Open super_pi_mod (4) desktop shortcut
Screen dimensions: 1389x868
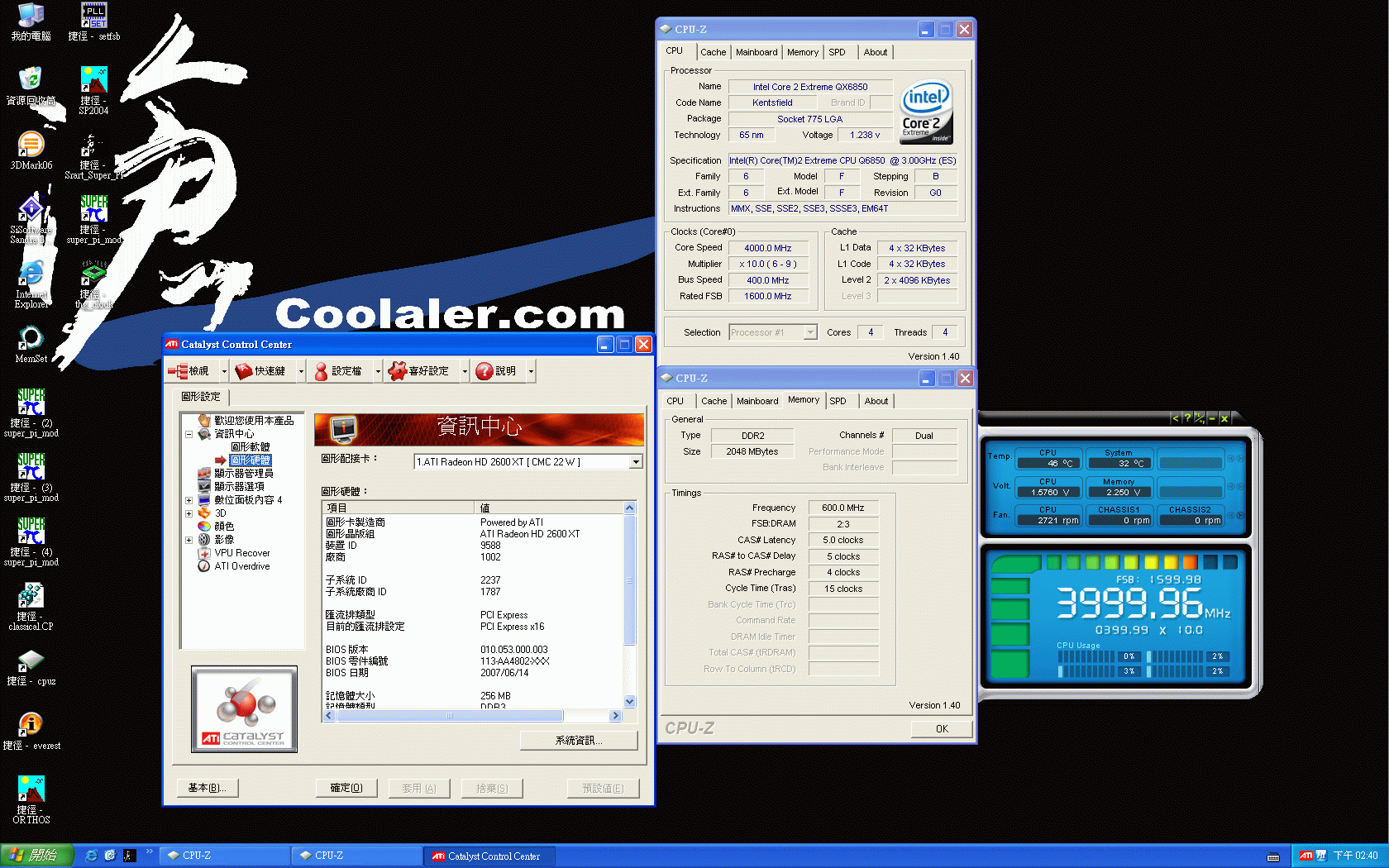coord(31,542)
